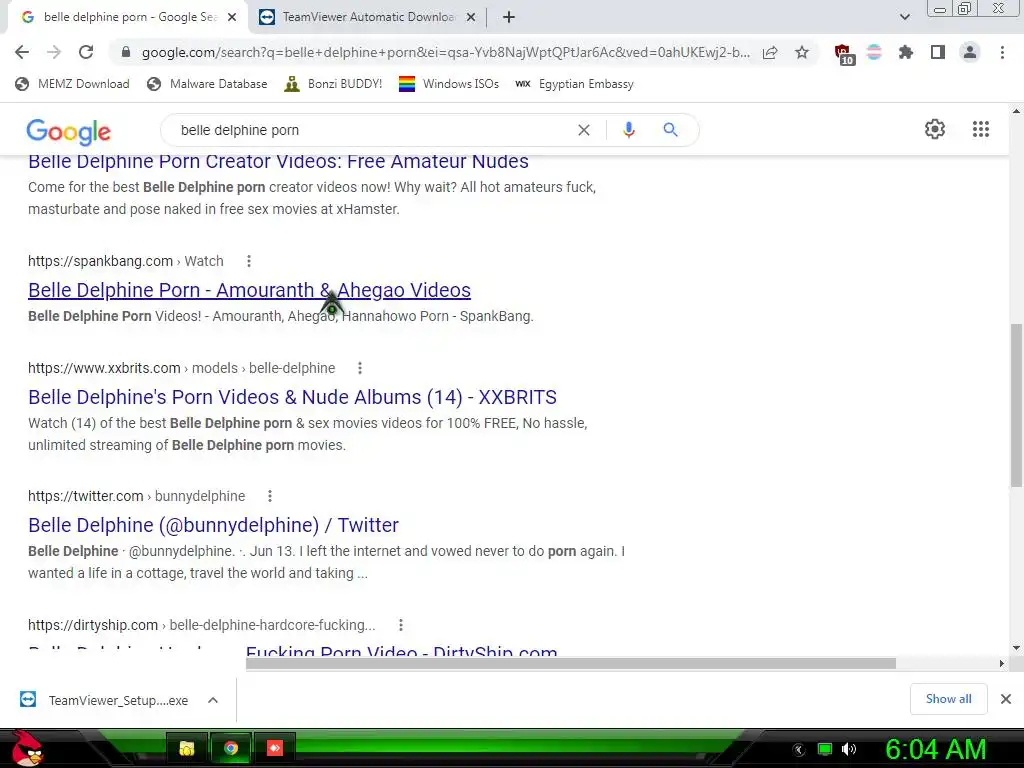The height and width of the screenshot is (768, 1024).
Task: Open the Windows ISOs bookmark
Action: [x=449, y=84]
